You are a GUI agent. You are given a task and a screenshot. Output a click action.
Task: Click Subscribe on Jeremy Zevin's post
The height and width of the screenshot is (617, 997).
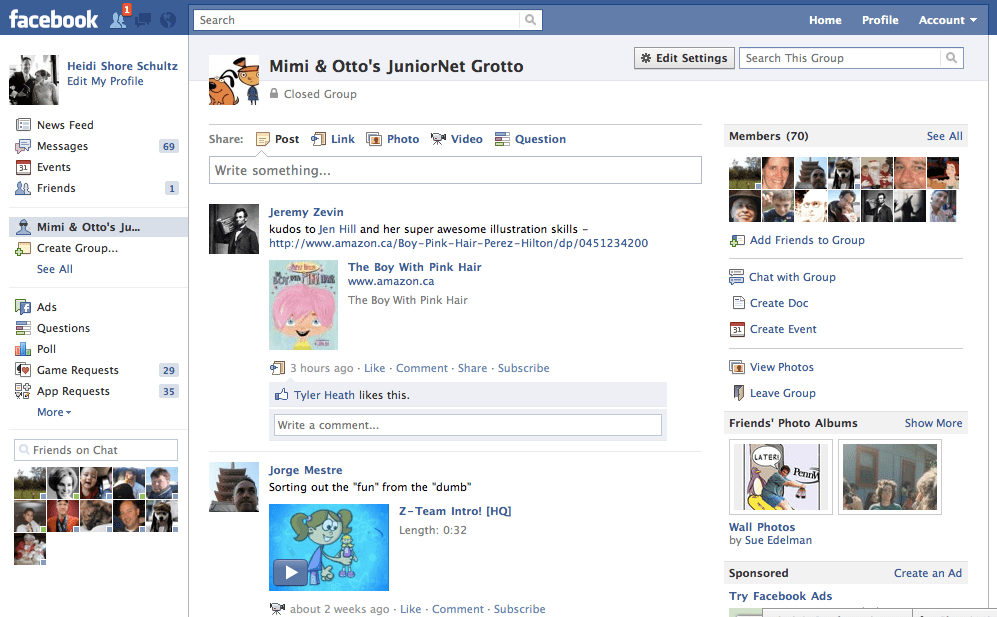(x=523, y=368)
